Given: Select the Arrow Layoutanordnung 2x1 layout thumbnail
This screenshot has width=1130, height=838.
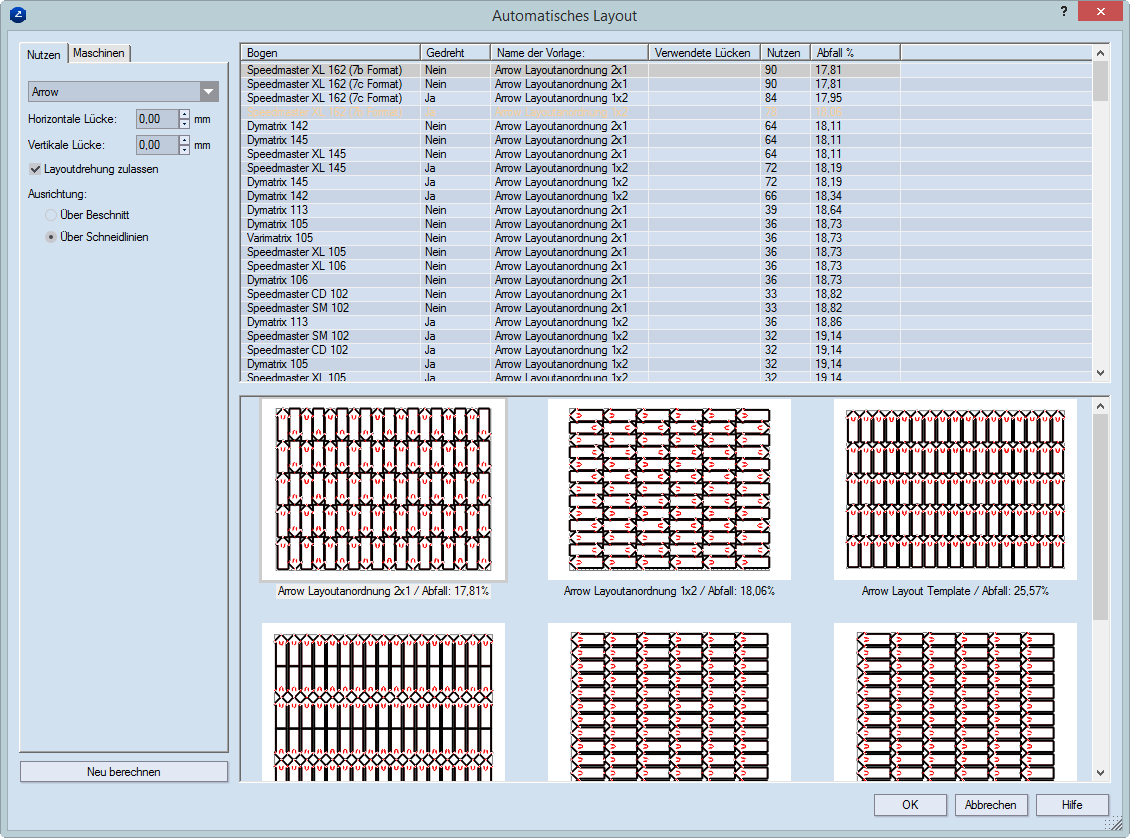Looking at the screenshot, I should (x=383, y=490).
